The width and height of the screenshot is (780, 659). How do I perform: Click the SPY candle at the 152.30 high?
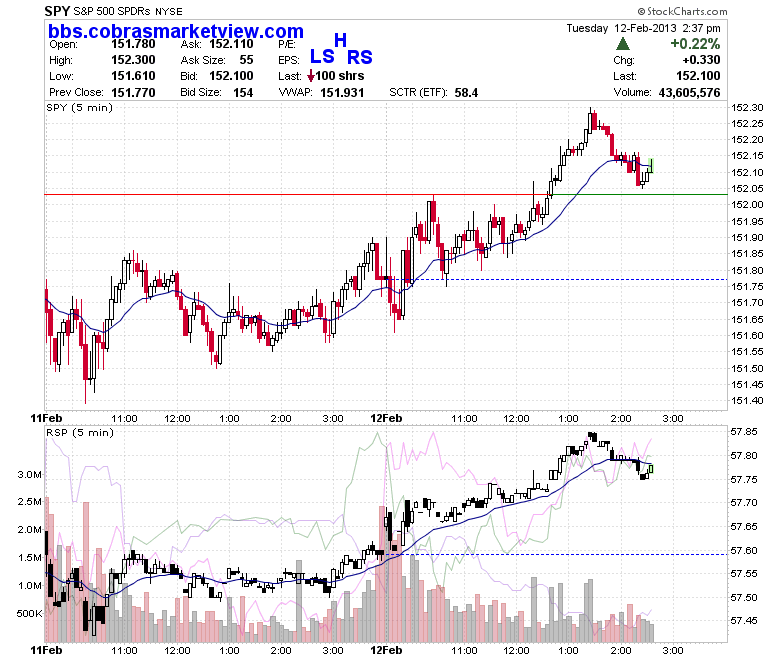pyautogui.click(x=590, y=121)
